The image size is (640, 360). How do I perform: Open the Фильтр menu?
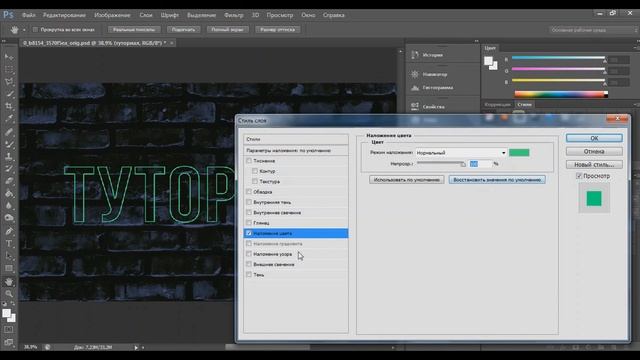coord(234,15)
